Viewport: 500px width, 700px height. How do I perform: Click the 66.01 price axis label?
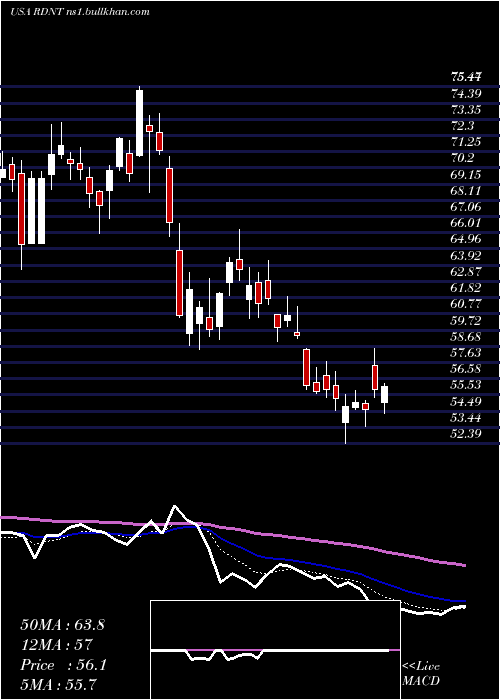tap(466, 223)
